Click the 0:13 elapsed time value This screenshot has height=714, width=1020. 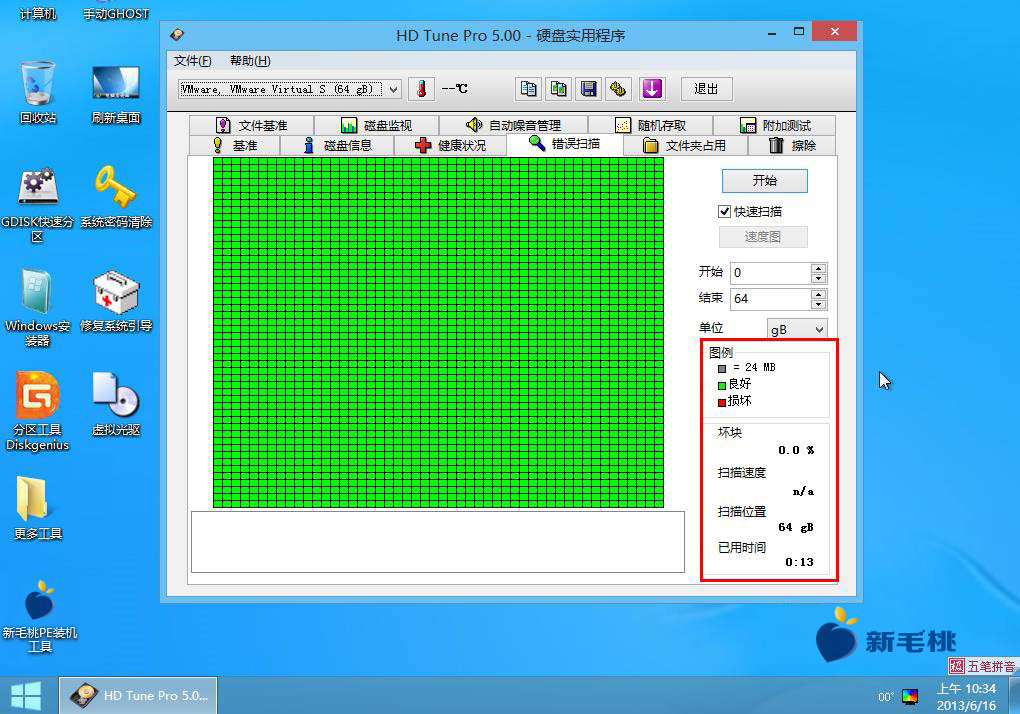click(x=799, y=562)
